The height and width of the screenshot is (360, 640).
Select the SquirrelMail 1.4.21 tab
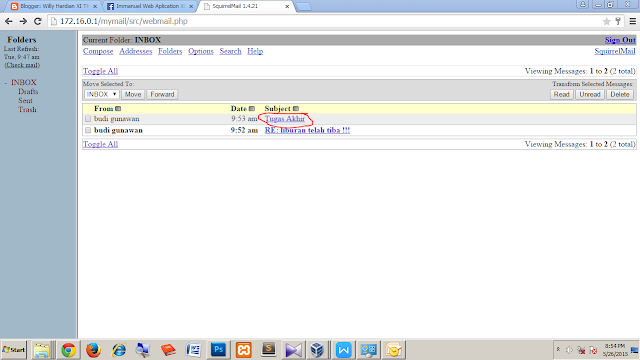coord(246,7)
